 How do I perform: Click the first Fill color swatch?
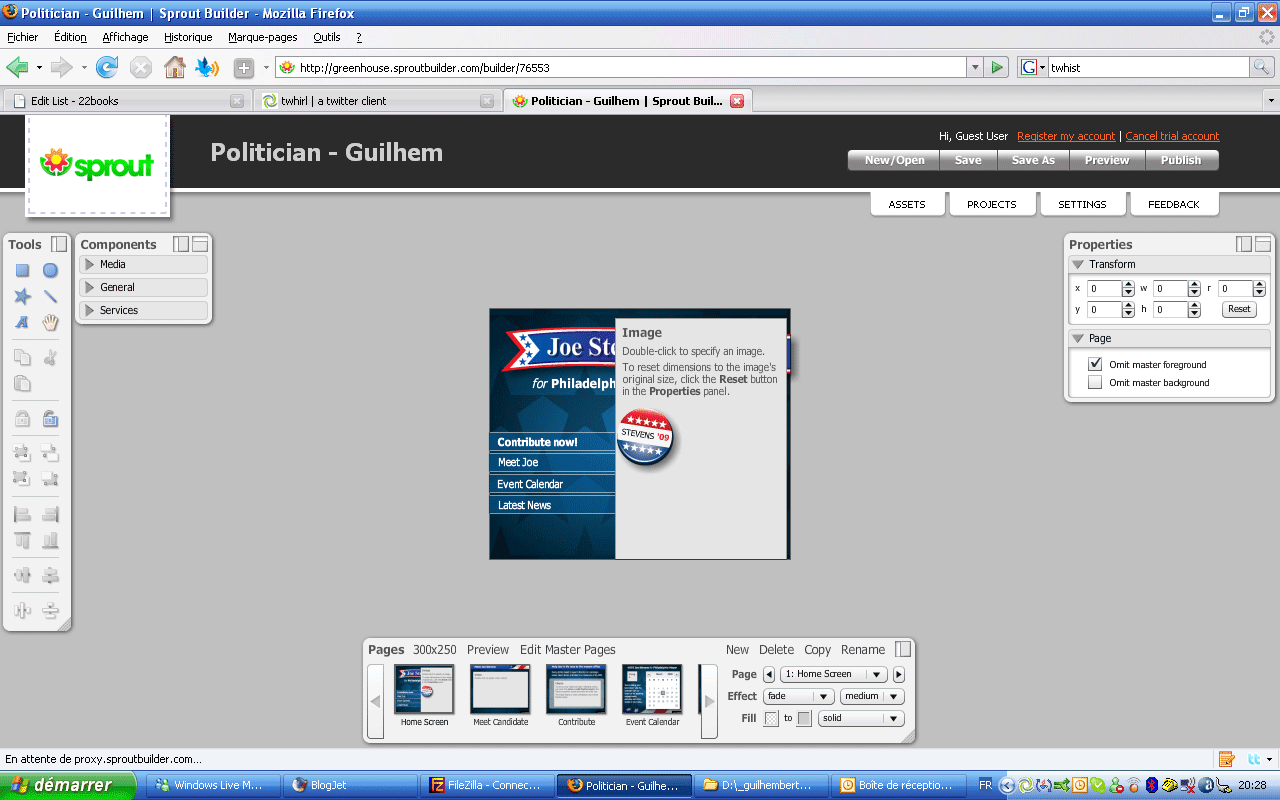click(x=771, y=718)
